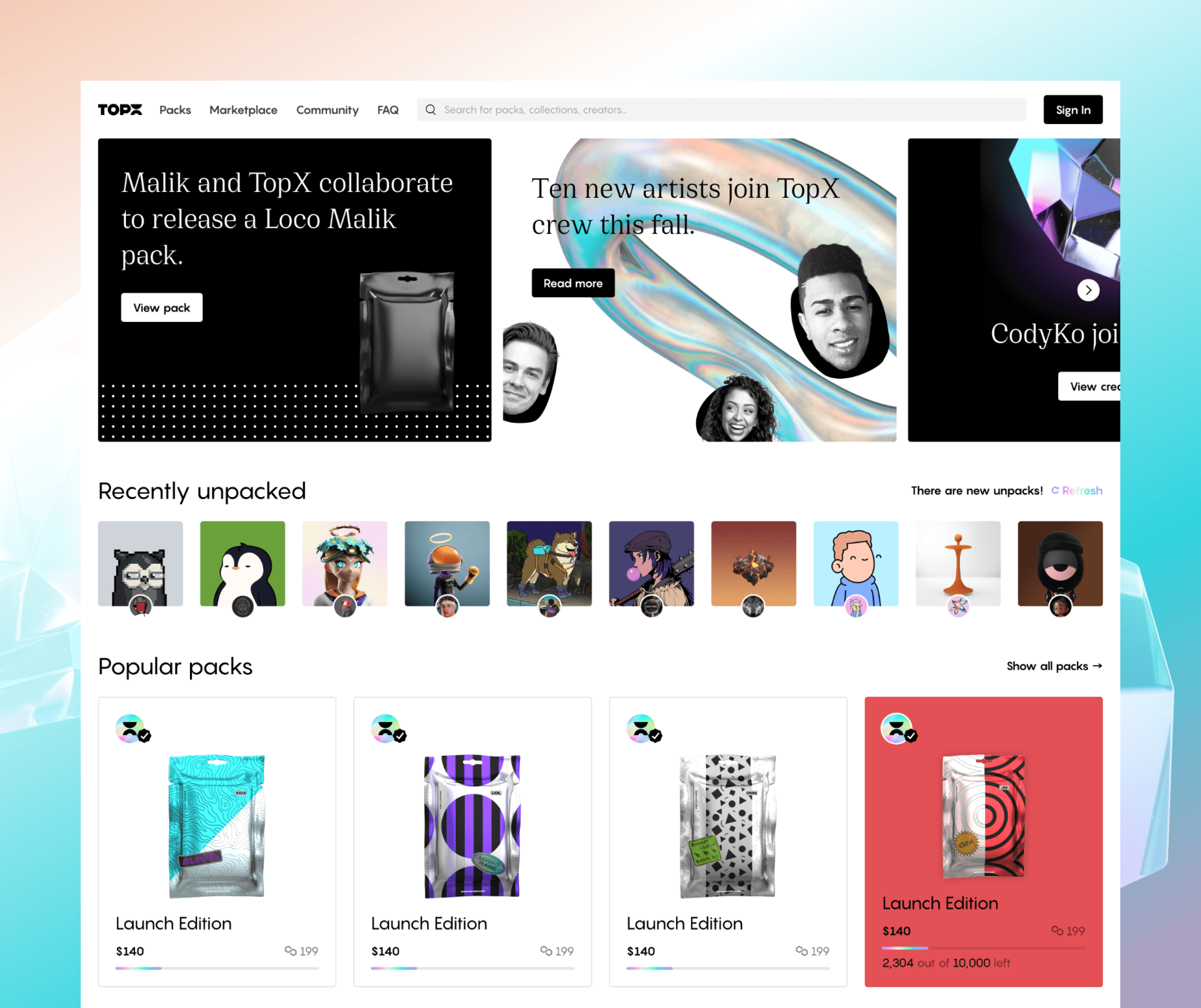Image resolution: width=1201 pixels, height=1008 pixels.
Task: Click the Sign In button
Action: click(1073, 109)
